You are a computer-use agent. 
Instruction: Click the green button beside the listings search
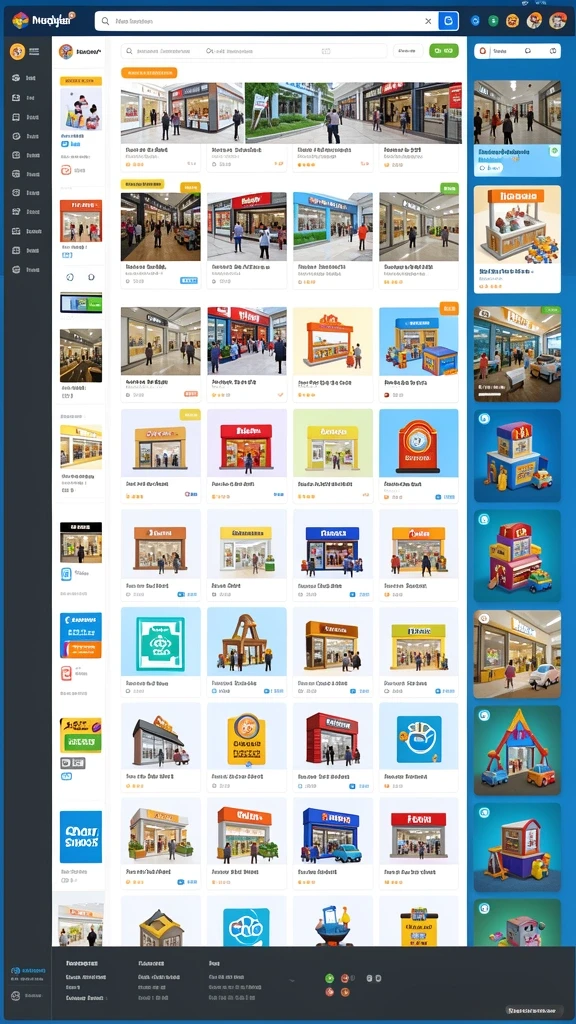click(x=444, y=50)
